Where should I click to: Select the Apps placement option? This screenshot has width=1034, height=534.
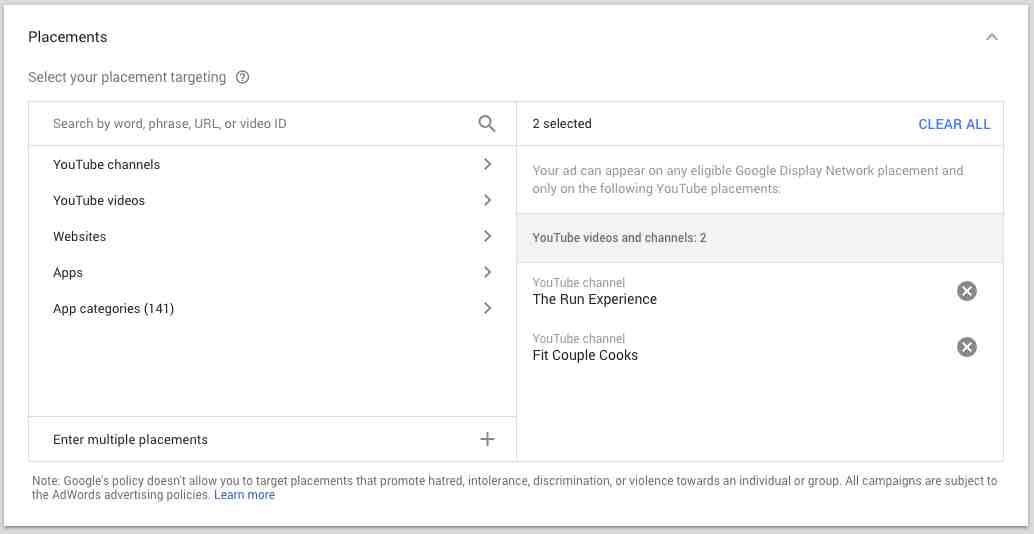(272, 272)
